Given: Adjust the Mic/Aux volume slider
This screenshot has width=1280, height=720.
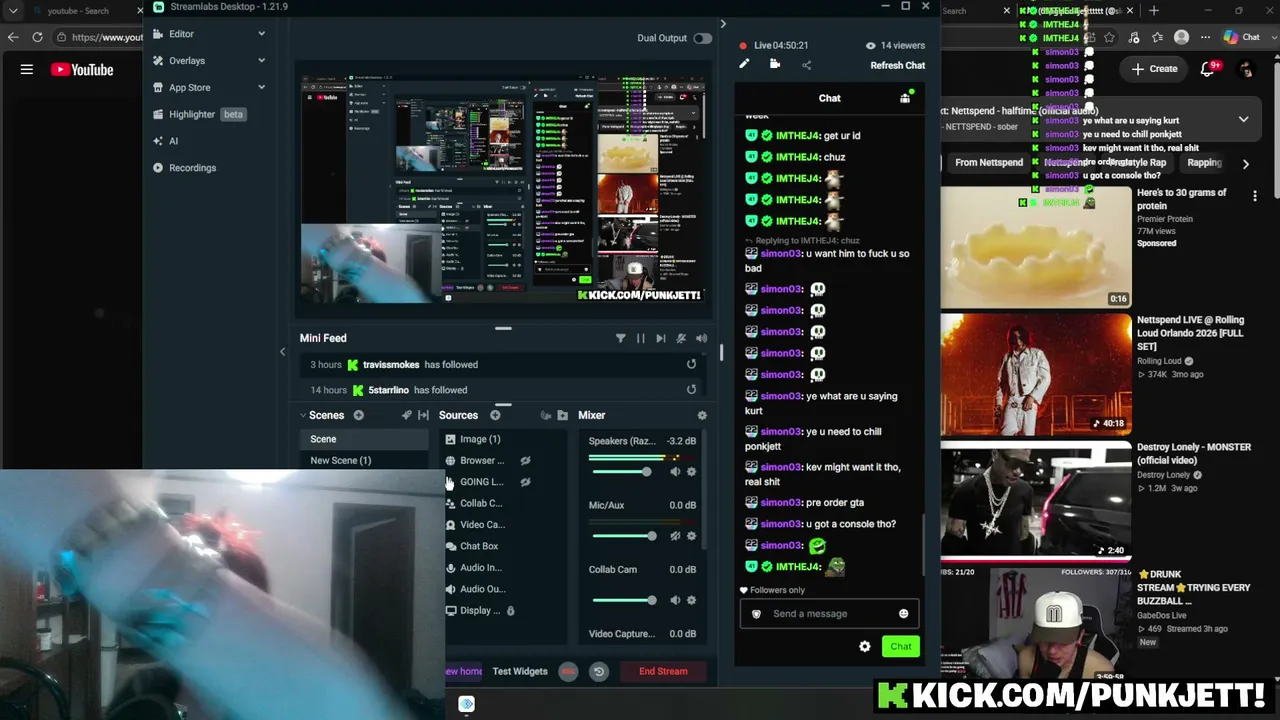Looking at the screenshot, I should pos(624,536).
